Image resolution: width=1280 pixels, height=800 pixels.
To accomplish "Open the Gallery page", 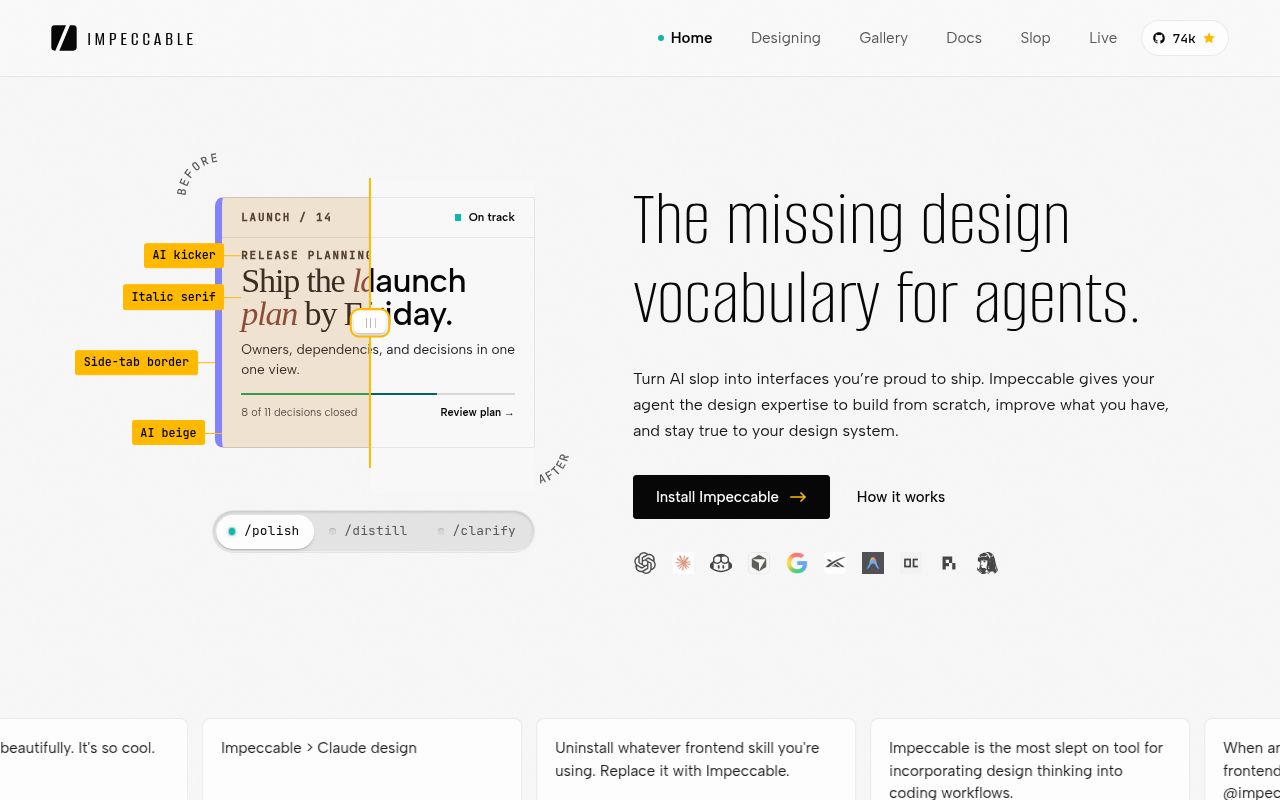I will (883, 38).
